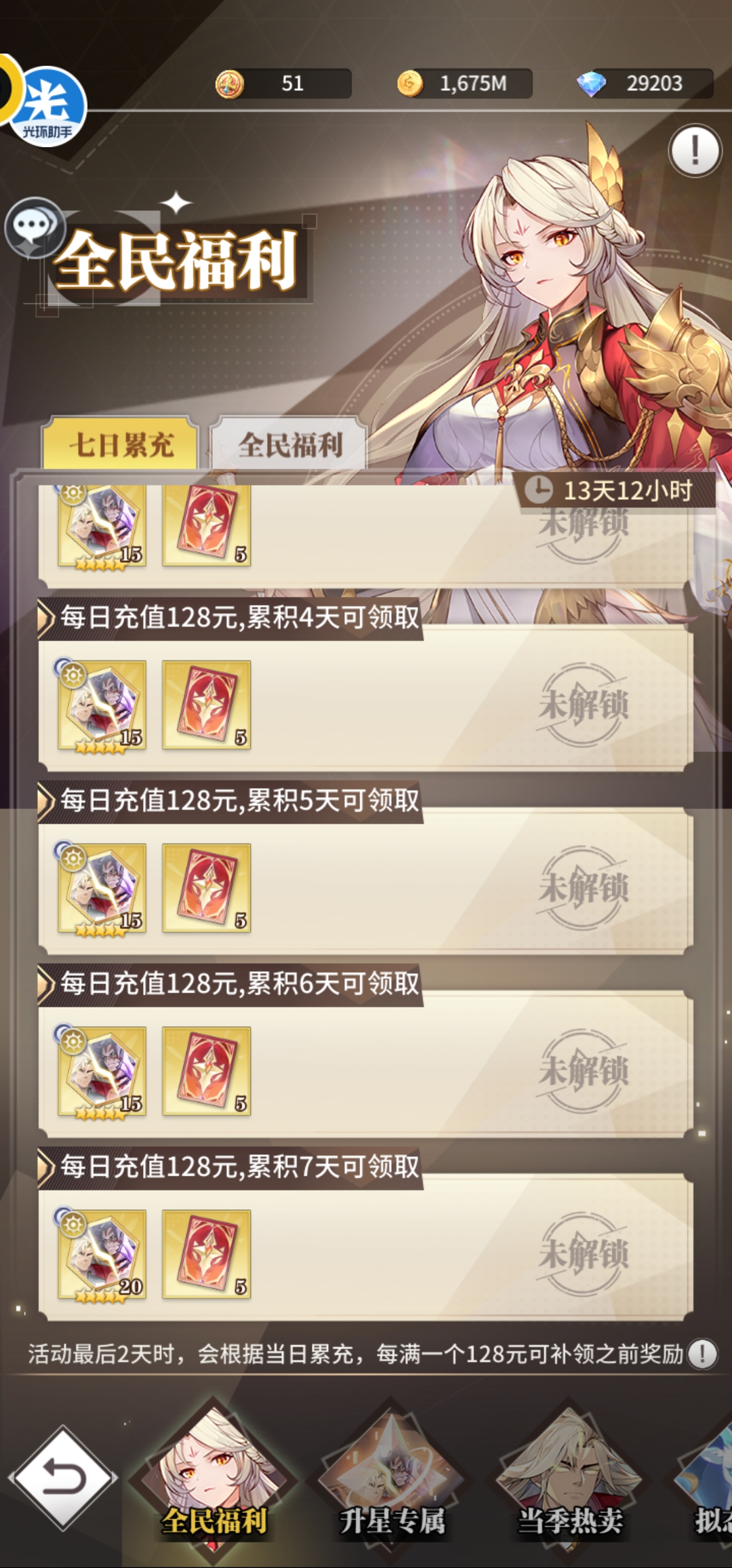Tap the hero shard reward for day 7

(x=102, y=1255)
